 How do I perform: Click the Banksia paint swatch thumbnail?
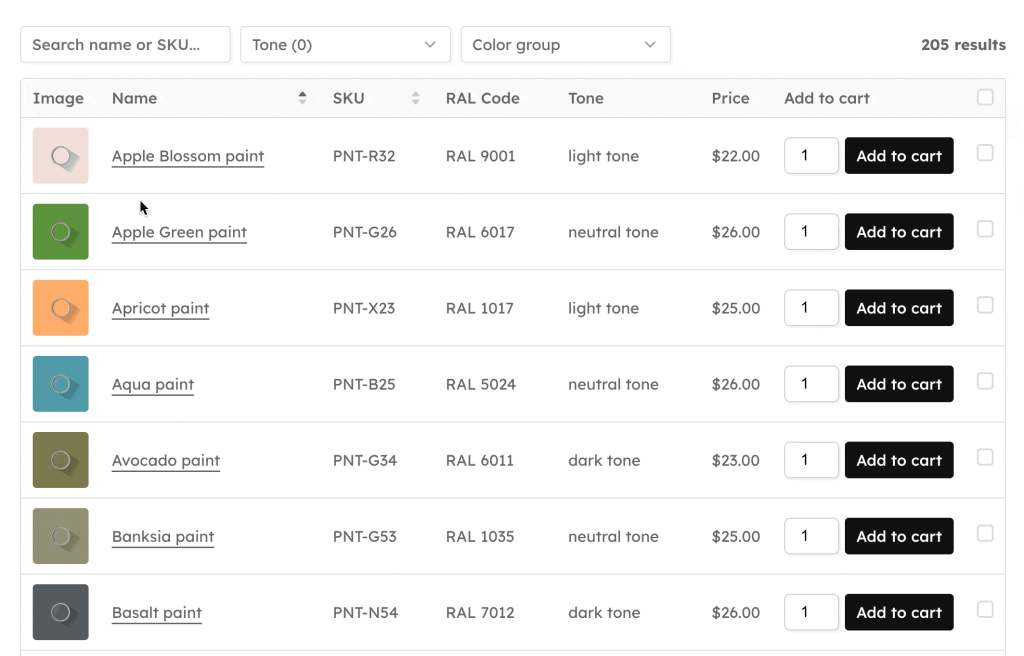60,535
